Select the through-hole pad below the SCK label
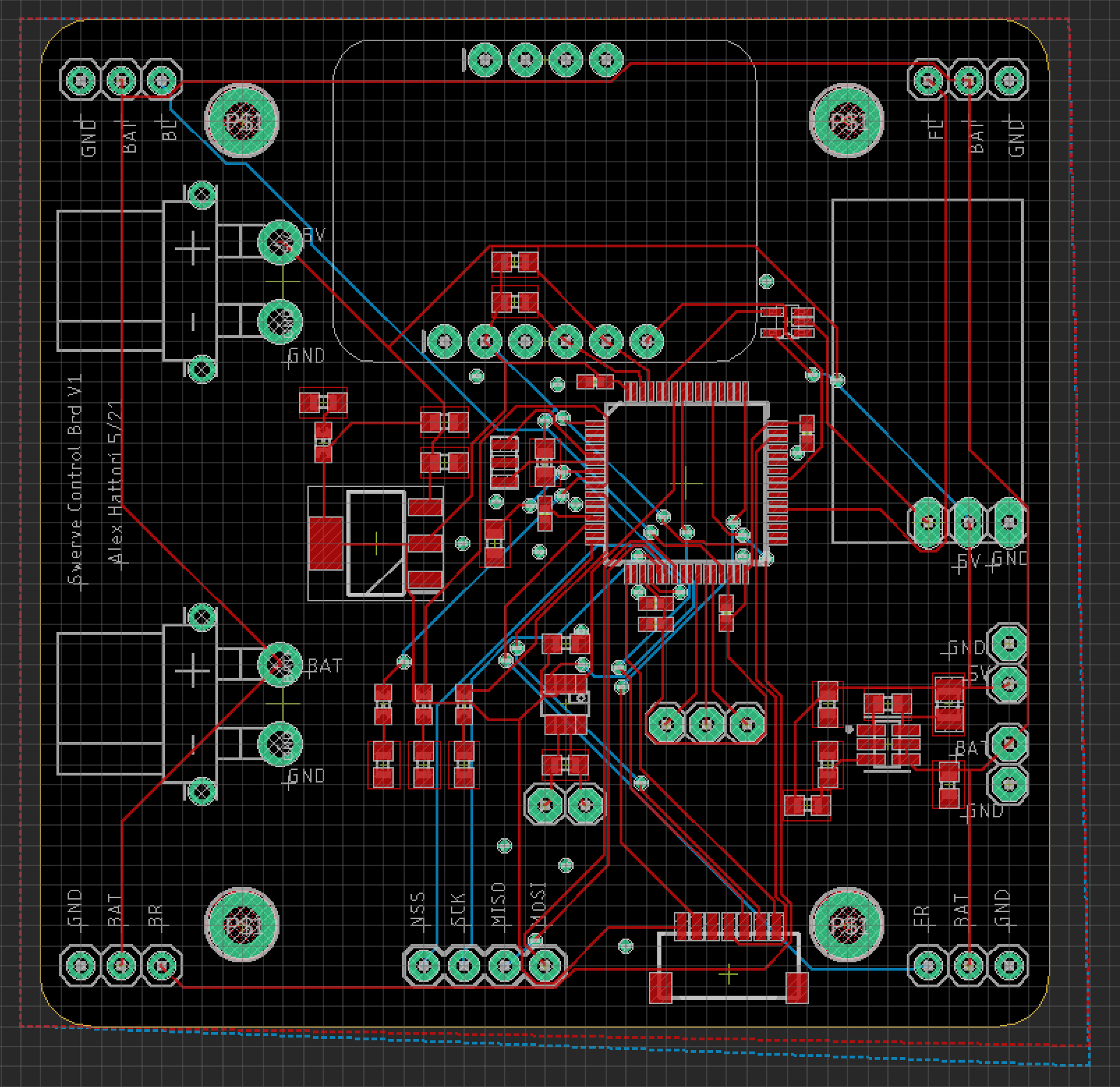 click(x=464, y=966)
